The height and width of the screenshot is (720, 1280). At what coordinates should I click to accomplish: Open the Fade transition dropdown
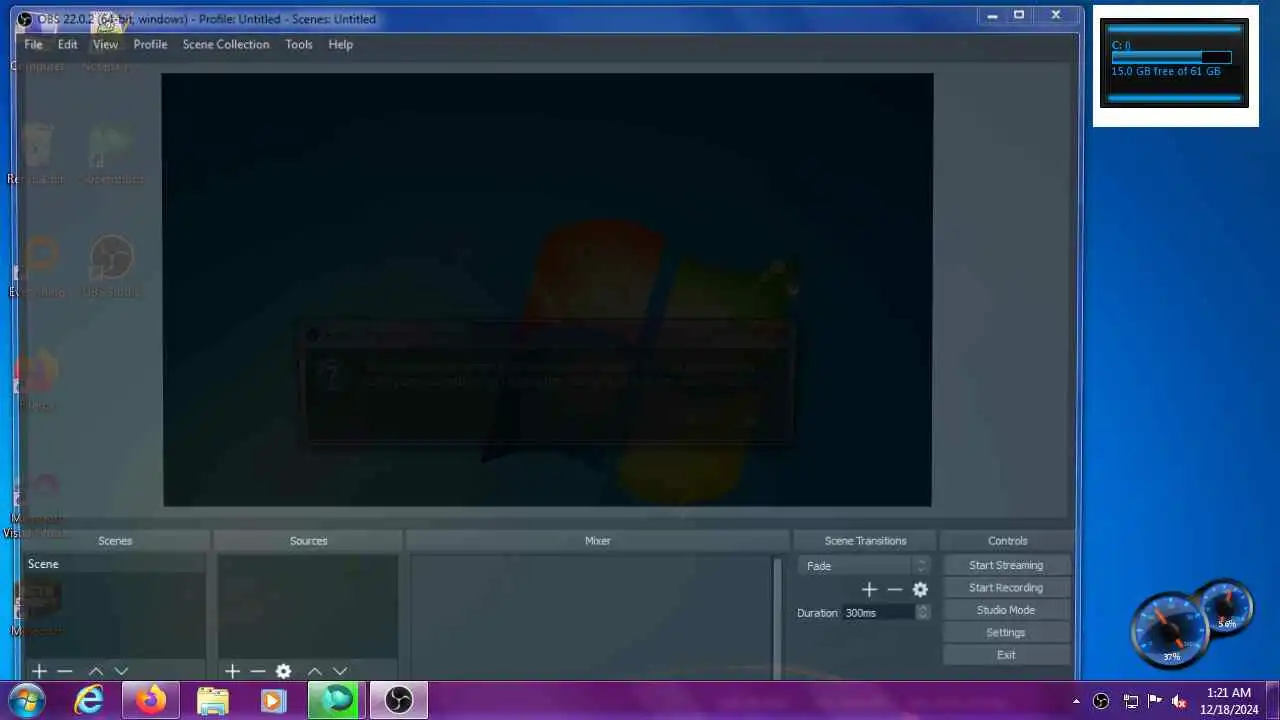865,566
